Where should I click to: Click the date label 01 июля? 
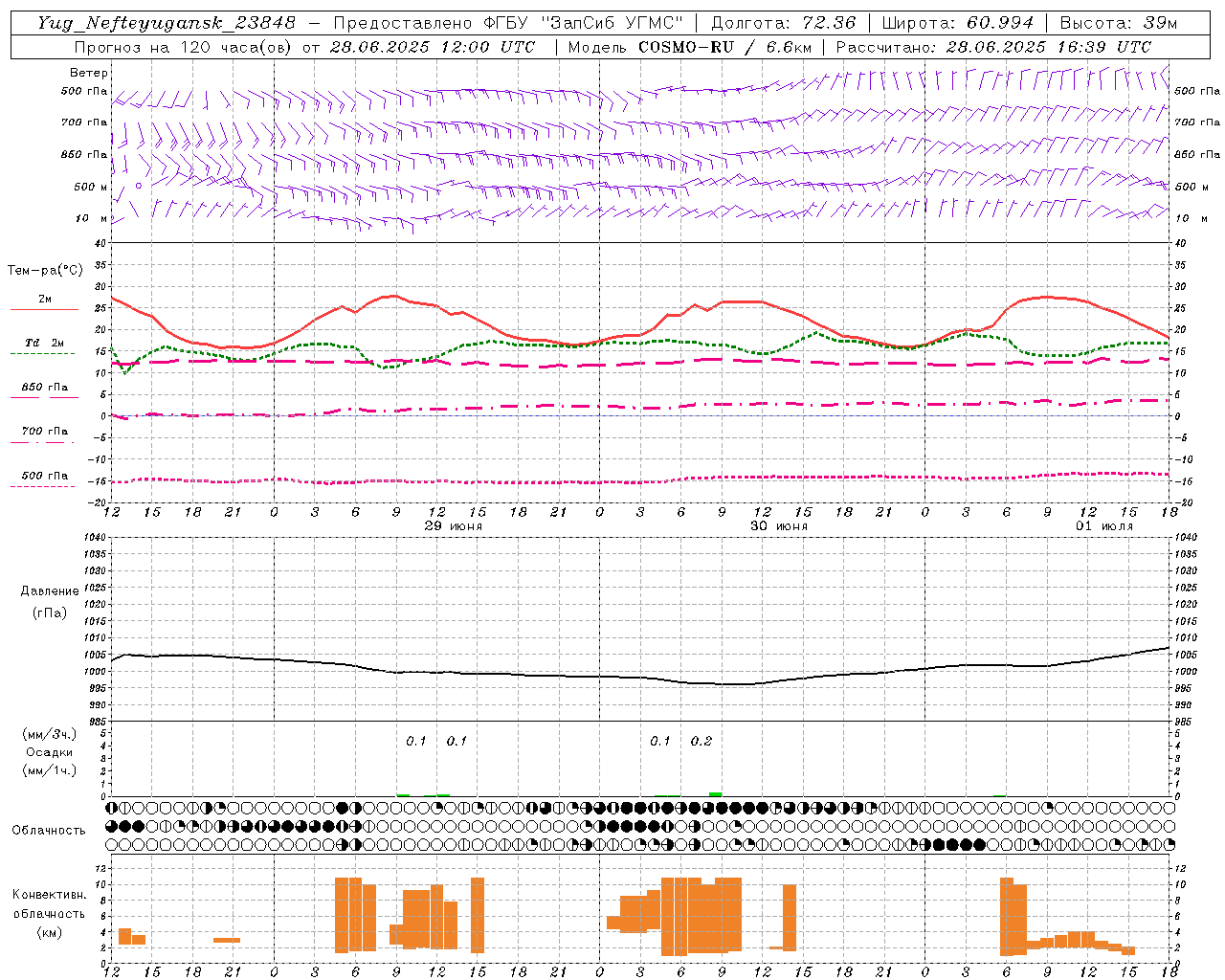pyautogui.click(x=1104, y=526)
